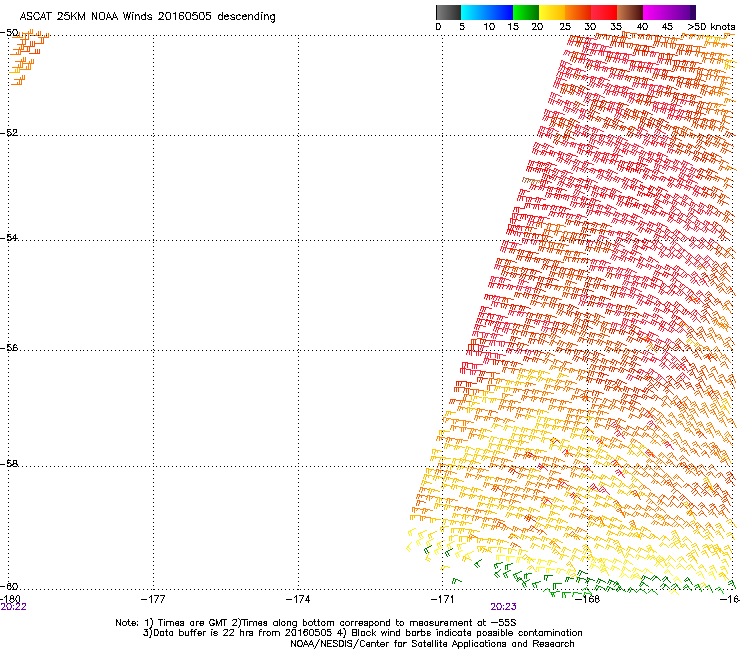Click the note line '3)Data buffer is 22 hrs'
Image resolution: width=740 pixels, height=650 pixels.
362,633
